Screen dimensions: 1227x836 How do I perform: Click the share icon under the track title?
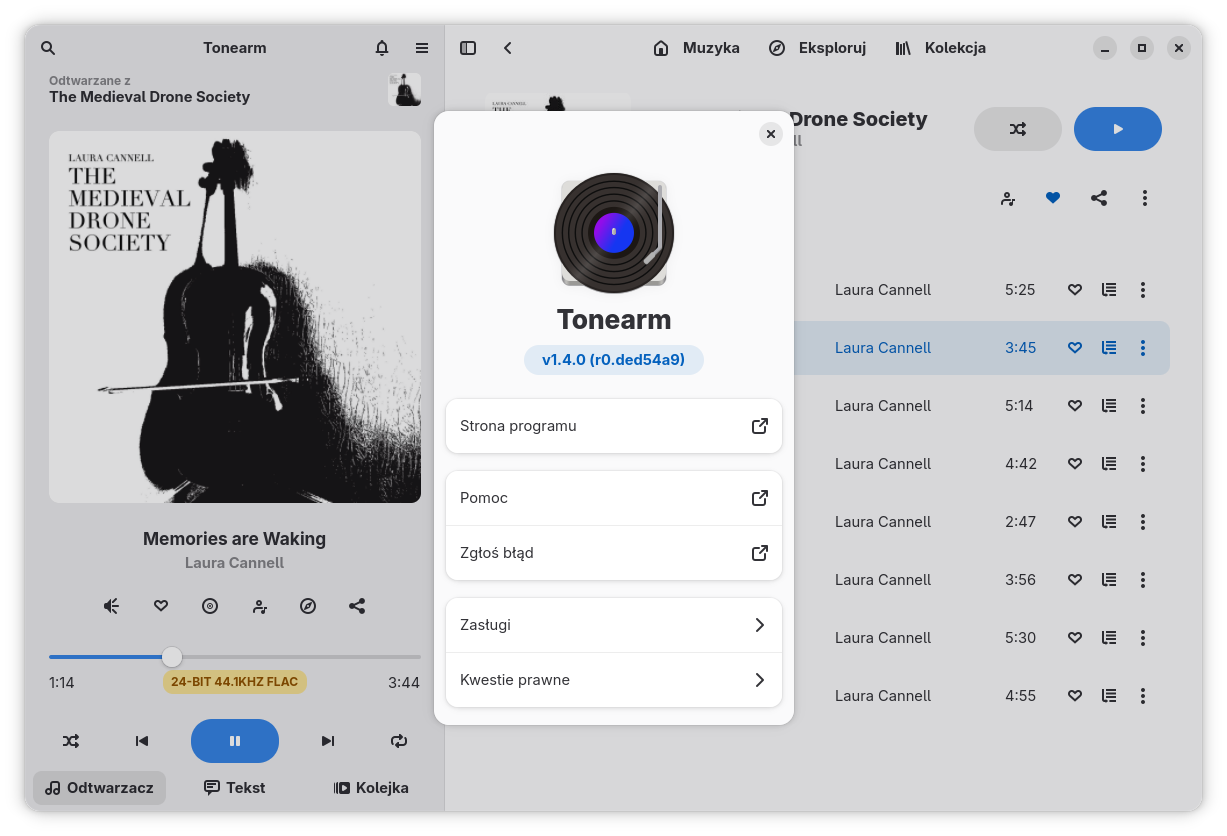tap(357, 606)
